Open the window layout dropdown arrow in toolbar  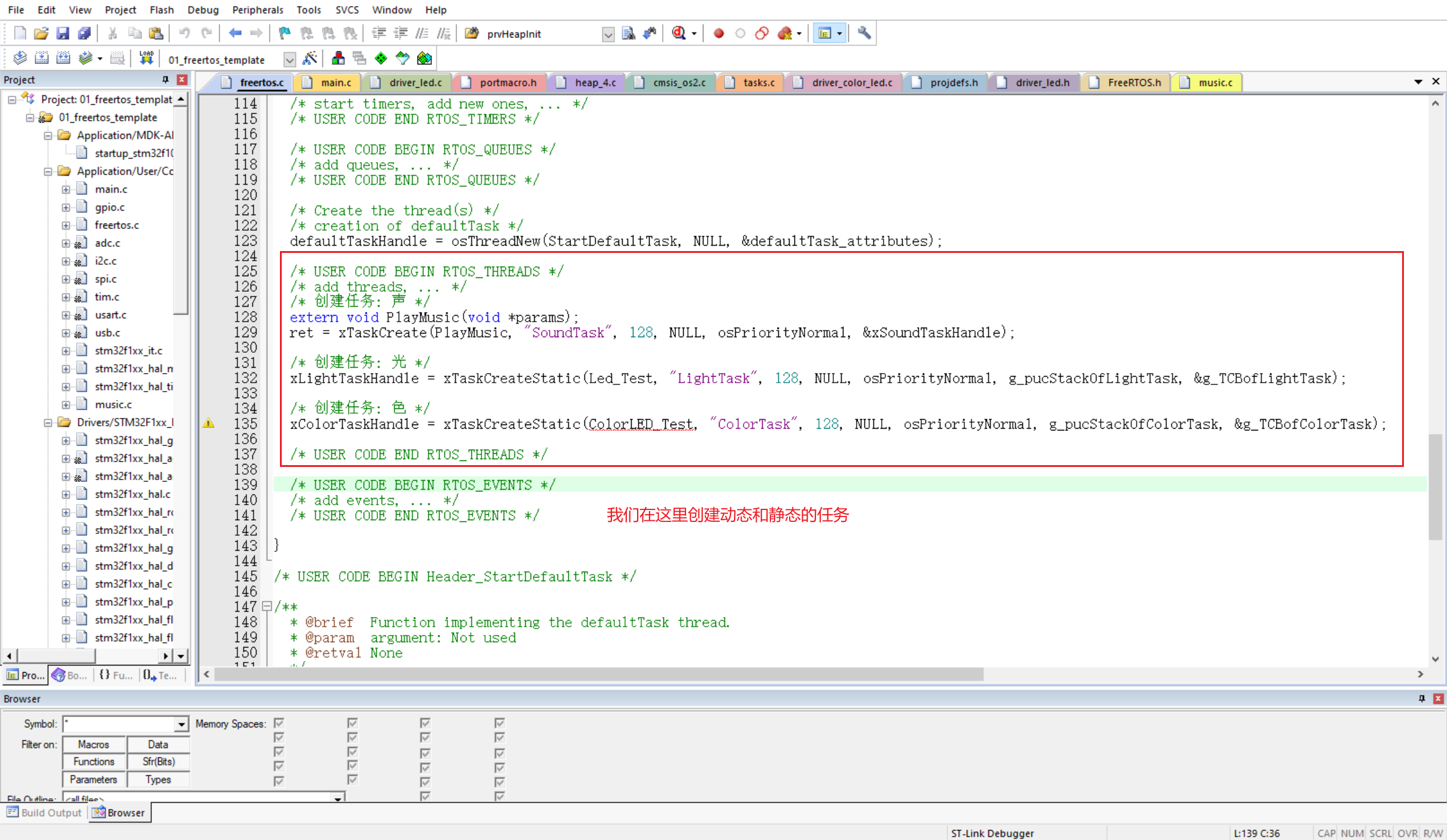click(x=839, y=34)
